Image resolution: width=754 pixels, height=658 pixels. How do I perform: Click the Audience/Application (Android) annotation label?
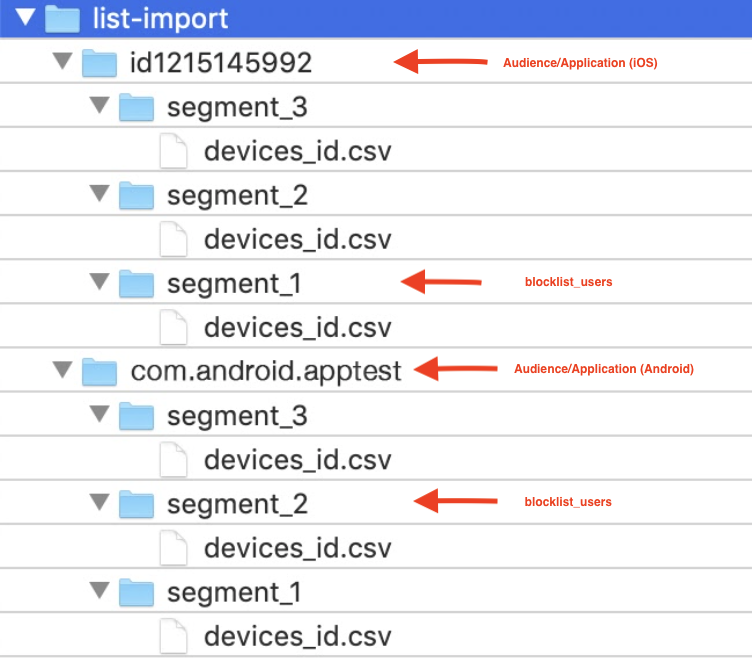pos(604,369)
